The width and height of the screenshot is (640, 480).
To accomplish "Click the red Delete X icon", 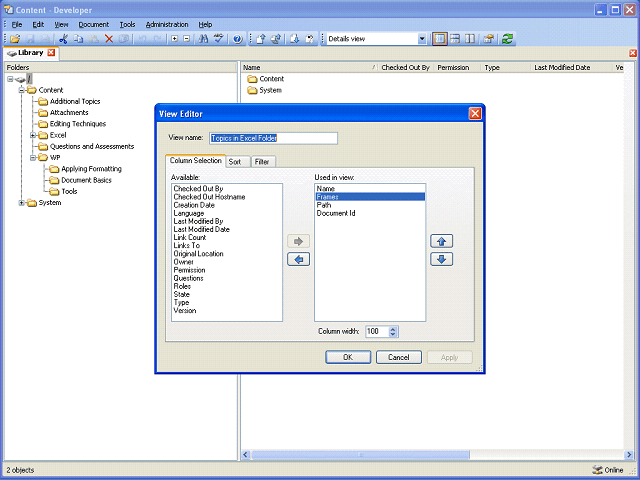I will coord(109,39).
